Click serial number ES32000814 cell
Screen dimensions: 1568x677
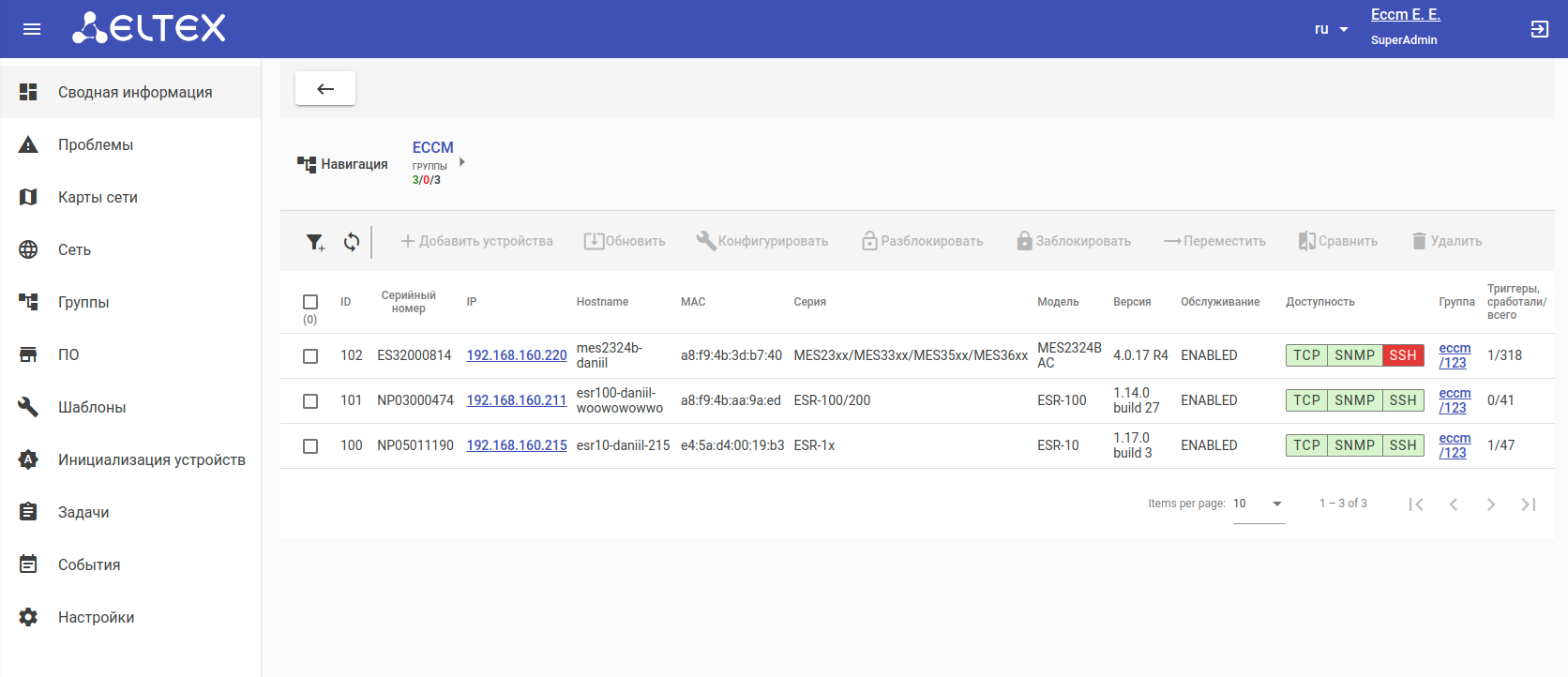(x=415, y=355)
